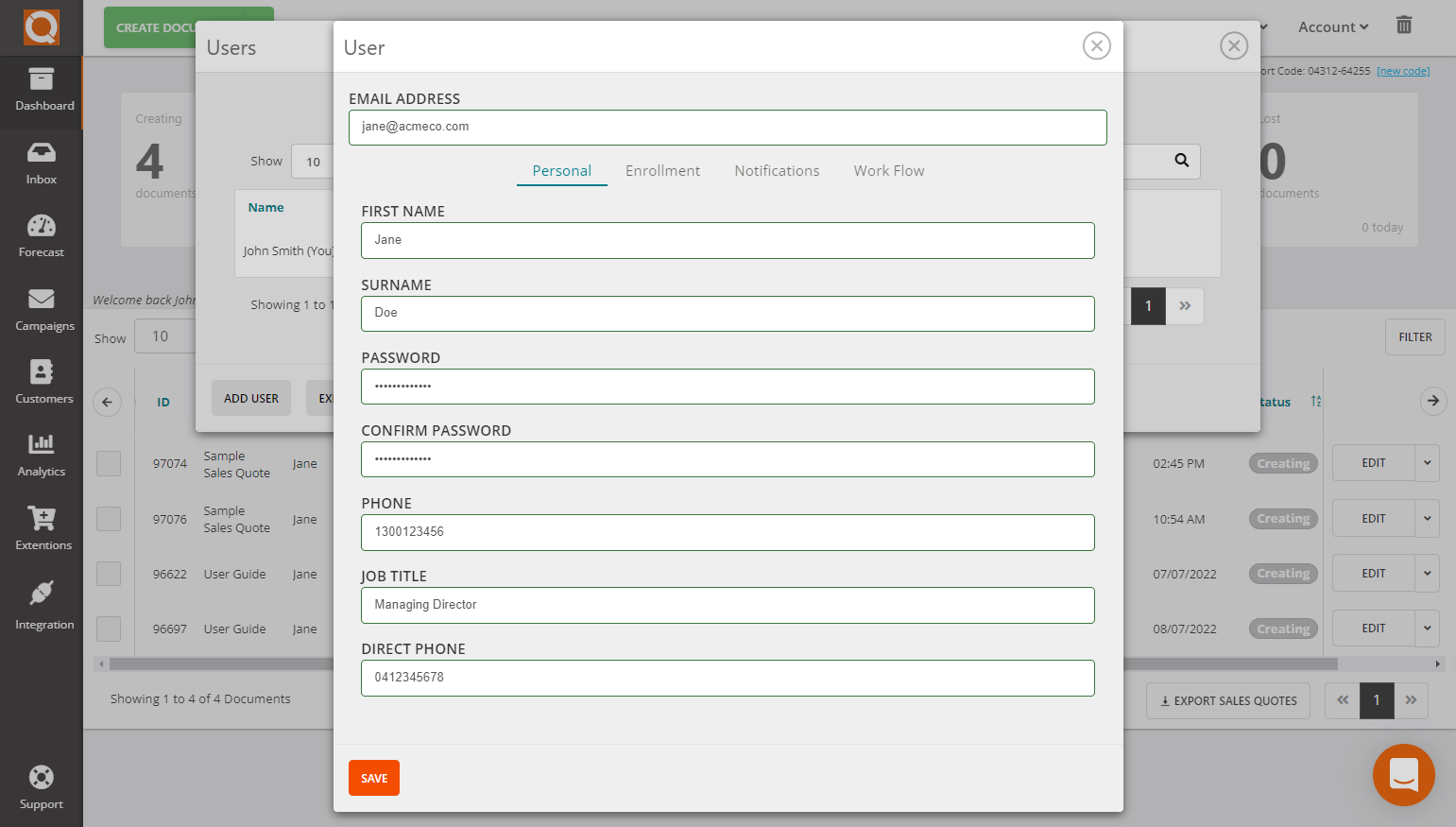Open the Campaigns section

[x=42, y=309]
